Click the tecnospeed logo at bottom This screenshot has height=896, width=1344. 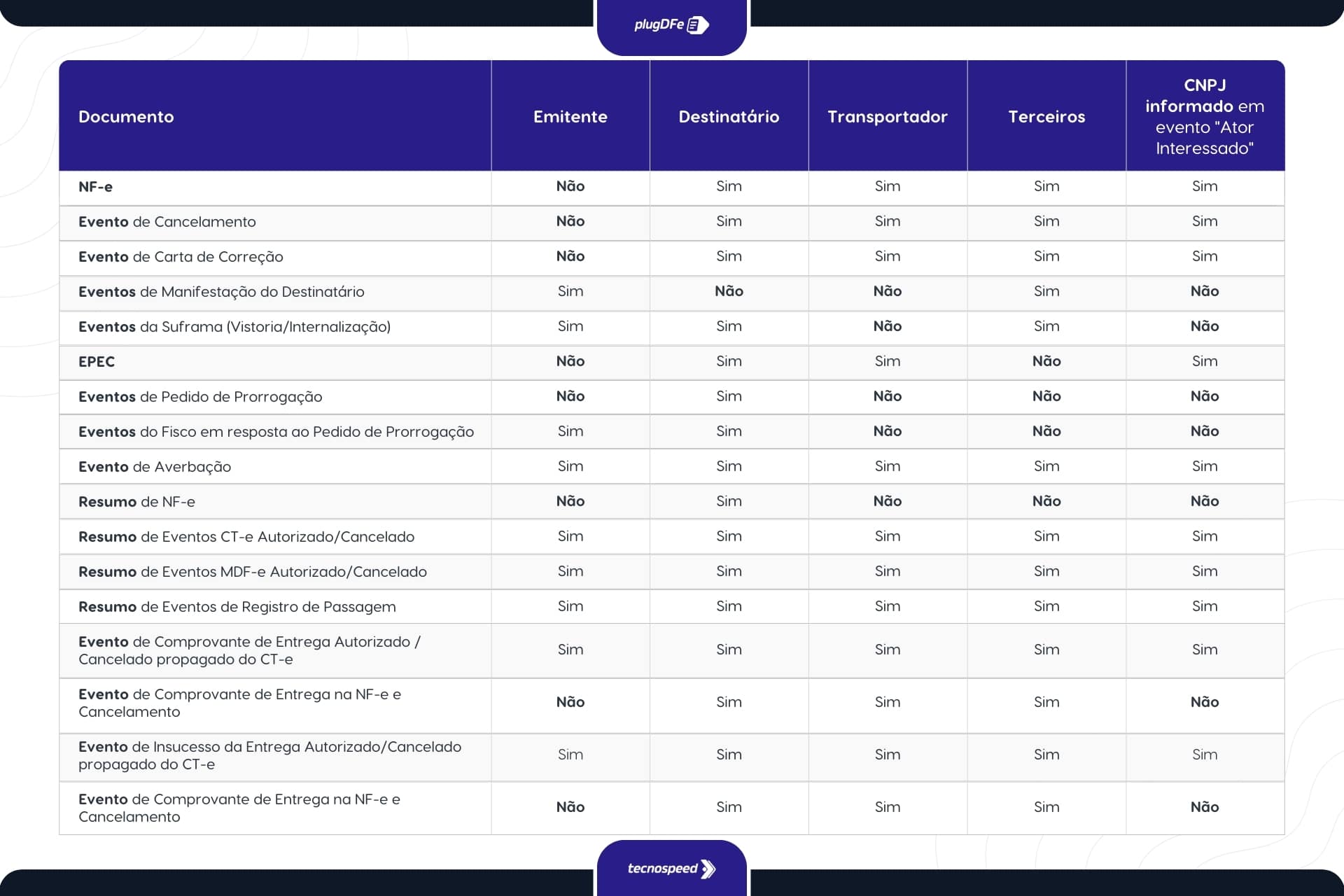(x=671, y=869)
